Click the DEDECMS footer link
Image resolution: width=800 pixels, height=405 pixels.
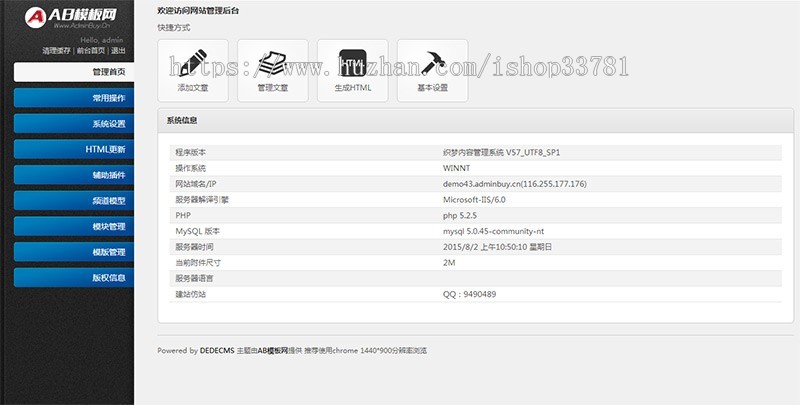click(x=217, y=351)
